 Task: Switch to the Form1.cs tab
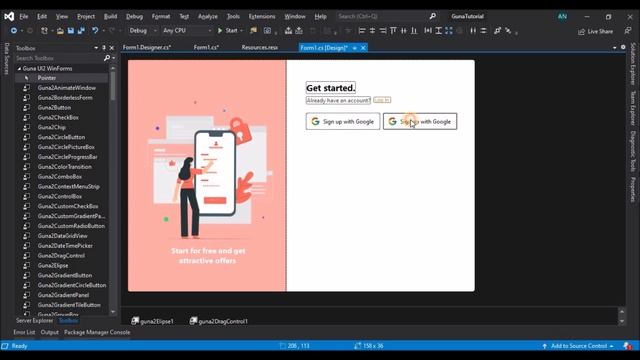(206, 47)
